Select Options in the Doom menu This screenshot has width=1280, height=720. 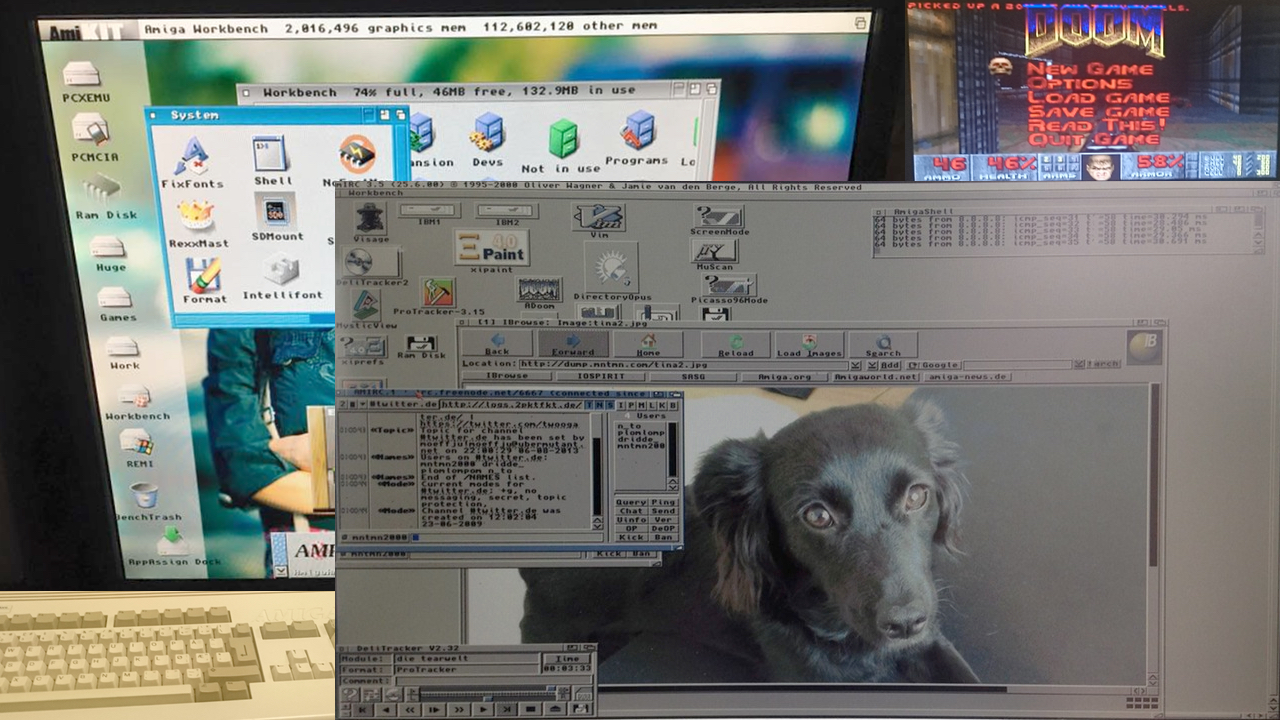1080,84
